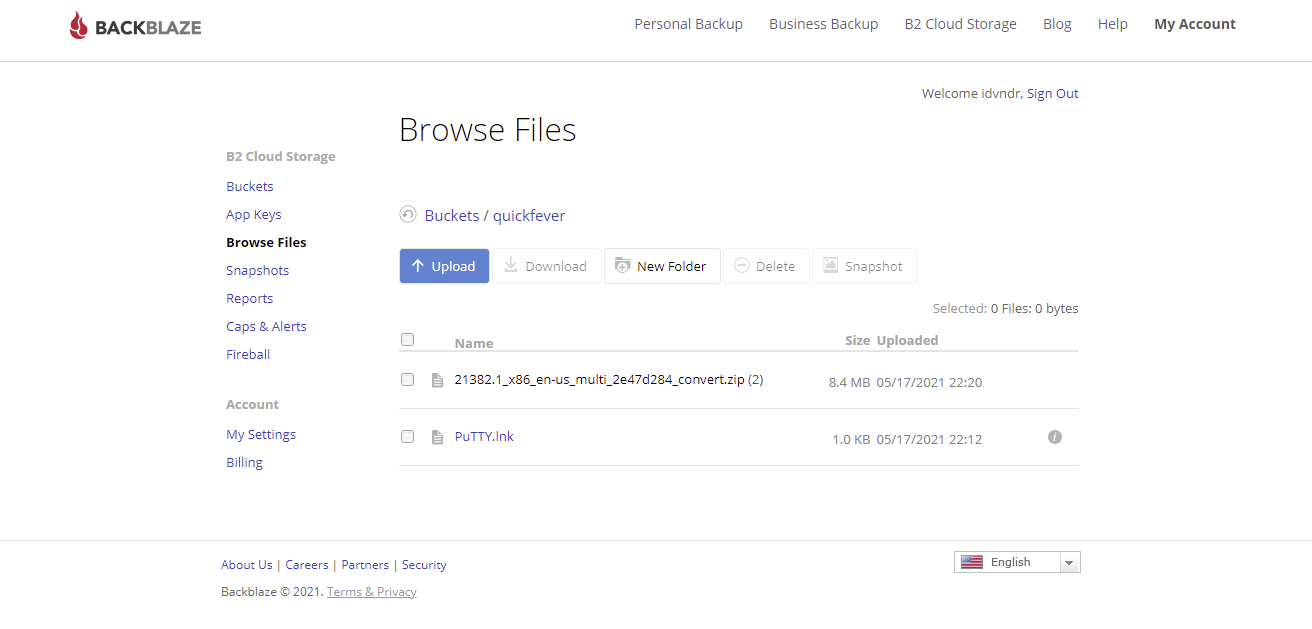Screen dimensions: 1312x629
Task: Click the file icon next to PuTTY.lnk
Action: click(437, 437)
